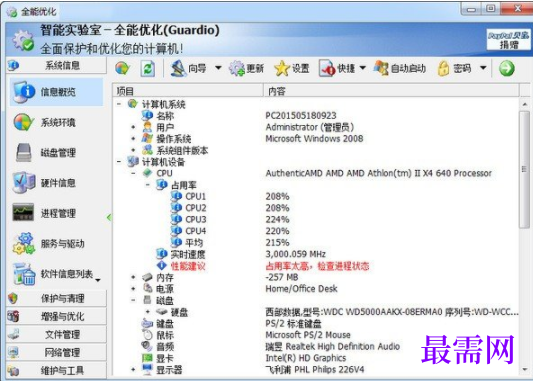Click the colored globe toolbar icon

pyautogui.click(x=122, y=69)
